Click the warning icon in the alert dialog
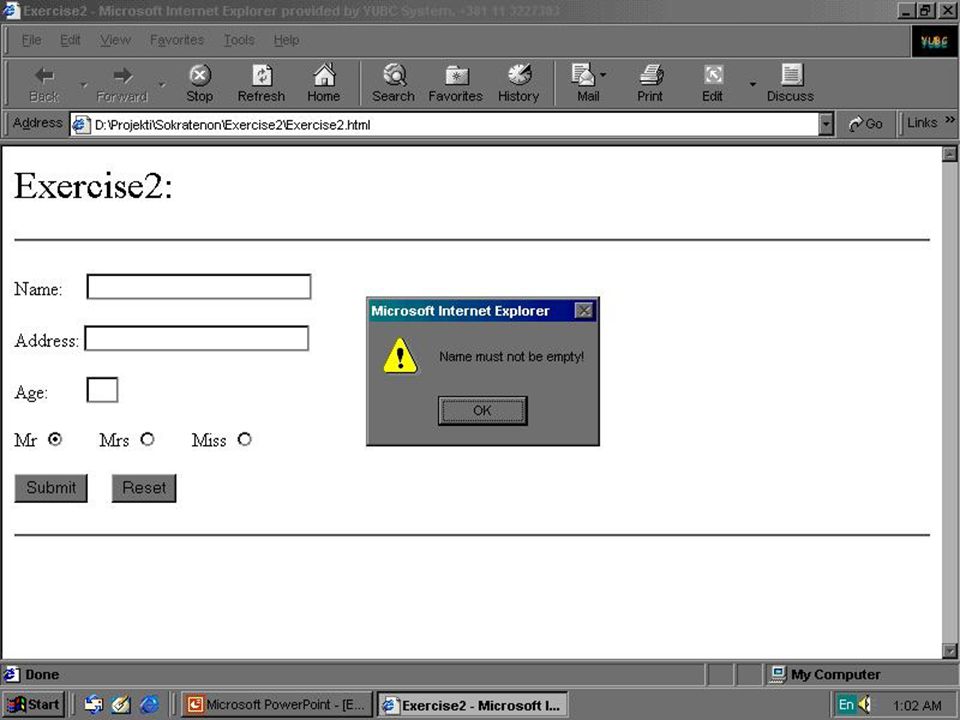 pos(400,356)
